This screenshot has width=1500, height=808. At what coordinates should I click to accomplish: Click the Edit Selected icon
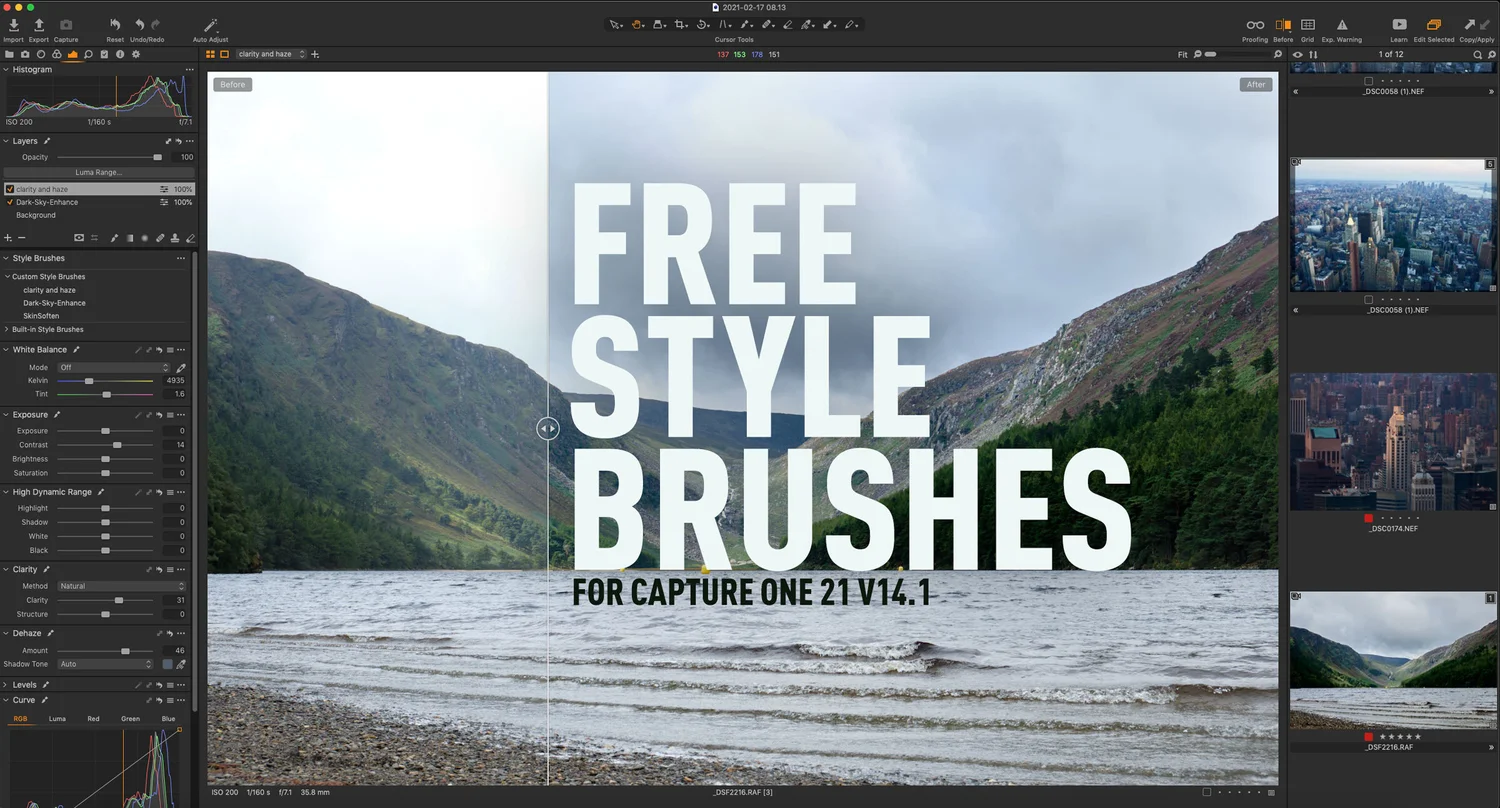point(1434,25)
